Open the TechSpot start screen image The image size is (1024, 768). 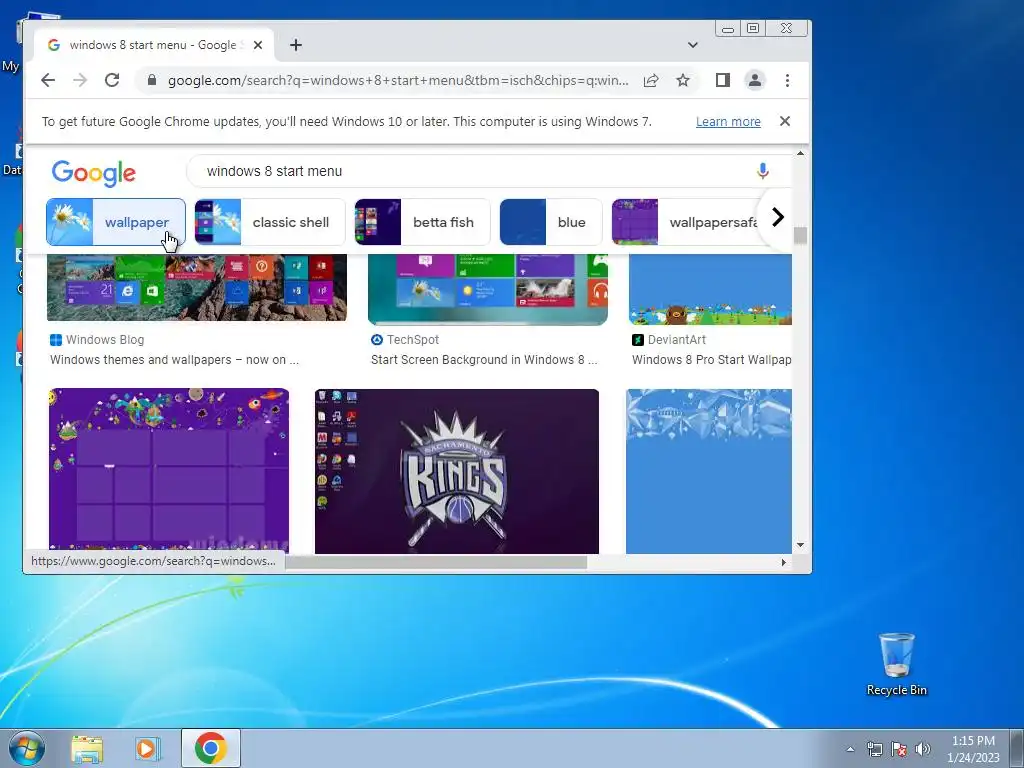(488, 289)
